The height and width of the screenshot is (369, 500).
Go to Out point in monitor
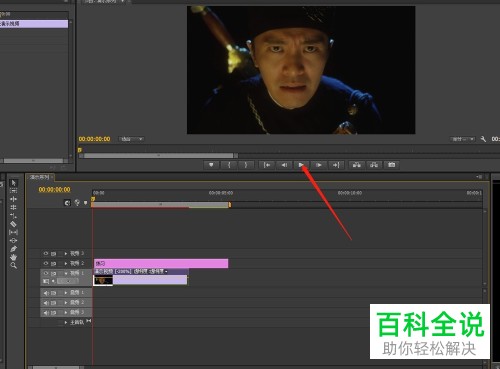click(x=336, y=165)
